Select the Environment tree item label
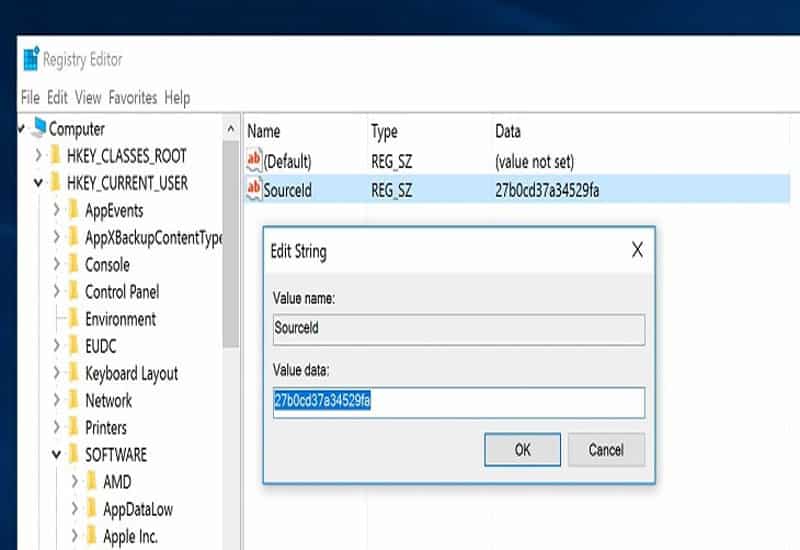800x550 pixels. (x=120, y=319)
